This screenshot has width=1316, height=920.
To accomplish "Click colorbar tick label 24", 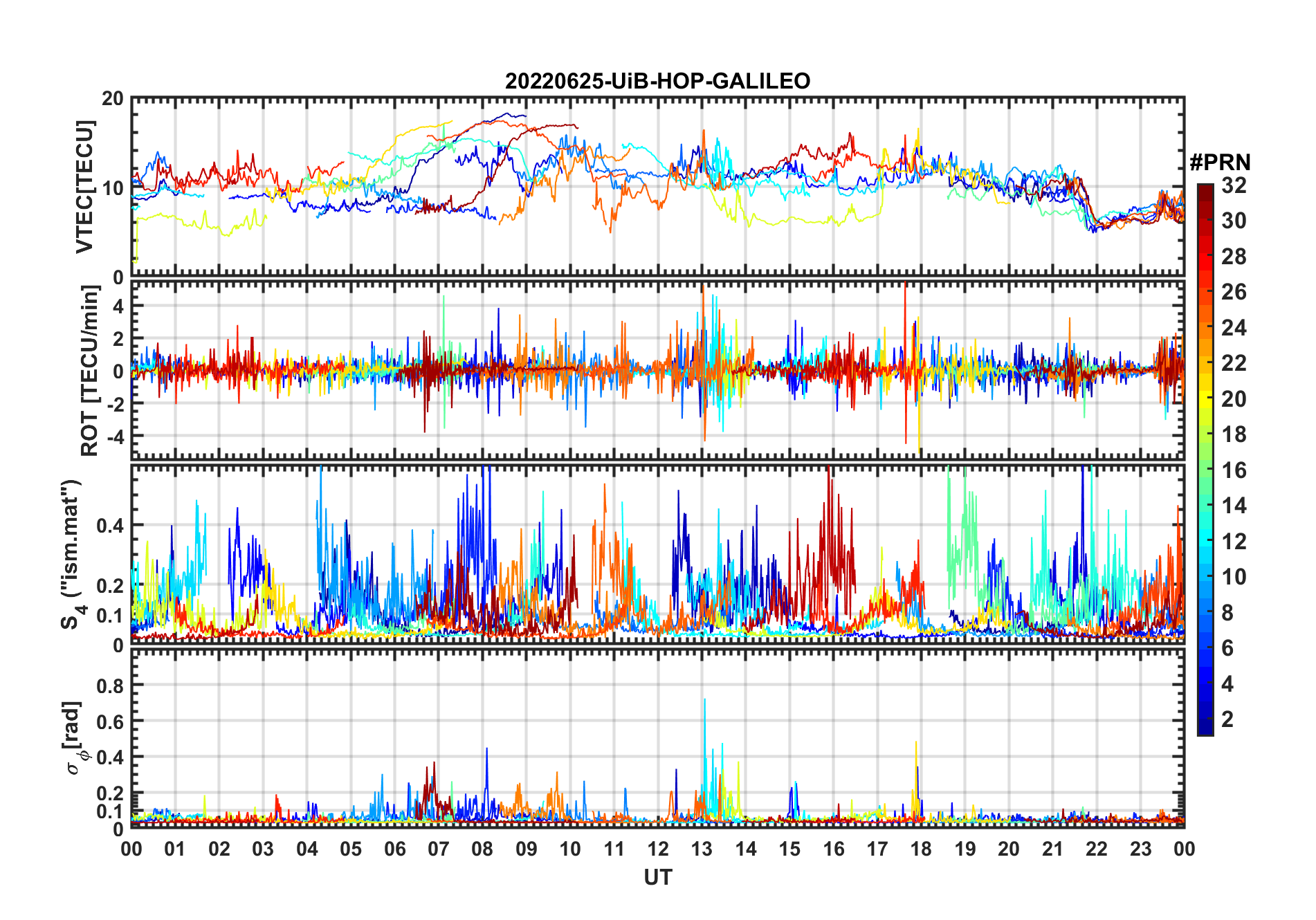I will click(1234, 327).
